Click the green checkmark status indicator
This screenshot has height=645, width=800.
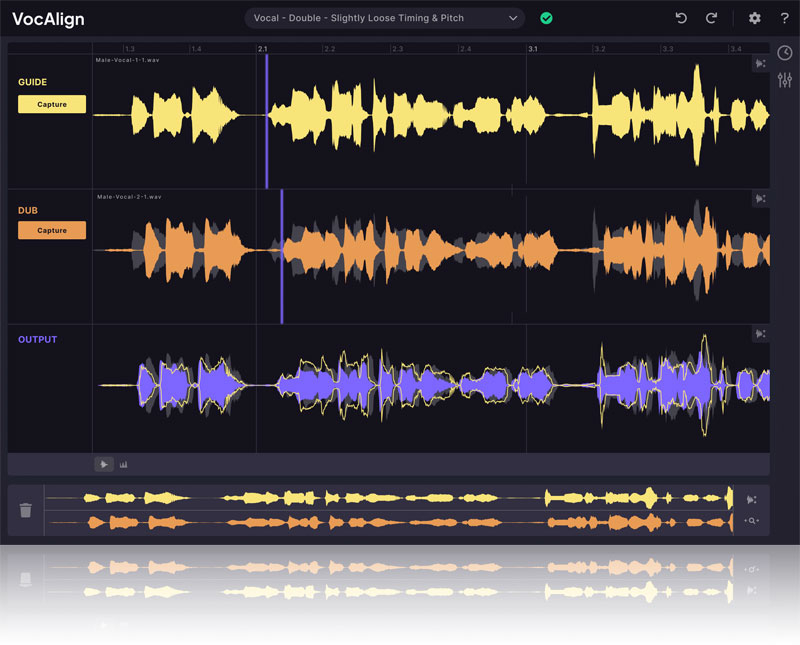pyautogui.click(x=546, y=18)
